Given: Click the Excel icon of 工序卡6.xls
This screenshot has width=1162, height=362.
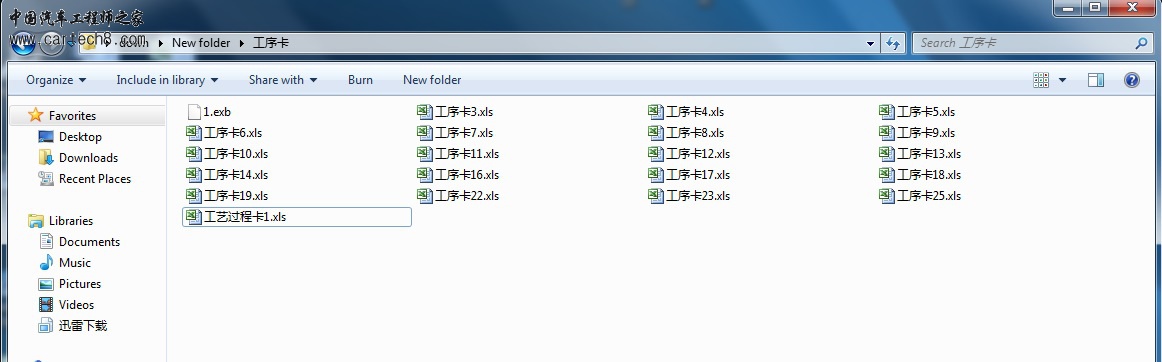Looking at the screenshot, I should tap(193, 133).
